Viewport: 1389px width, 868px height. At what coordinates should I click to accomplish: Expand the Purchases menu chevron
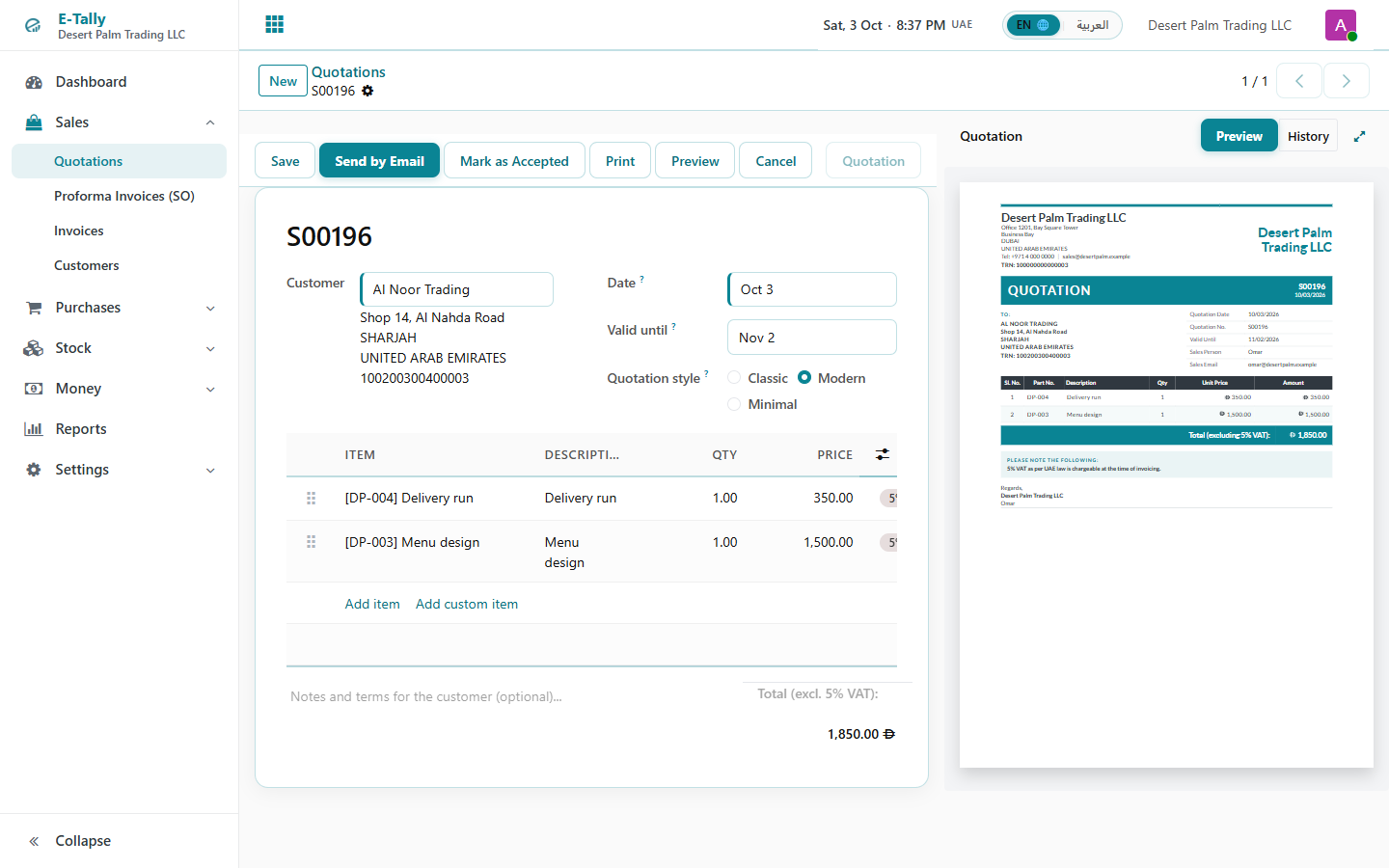(x=210, y=308)
